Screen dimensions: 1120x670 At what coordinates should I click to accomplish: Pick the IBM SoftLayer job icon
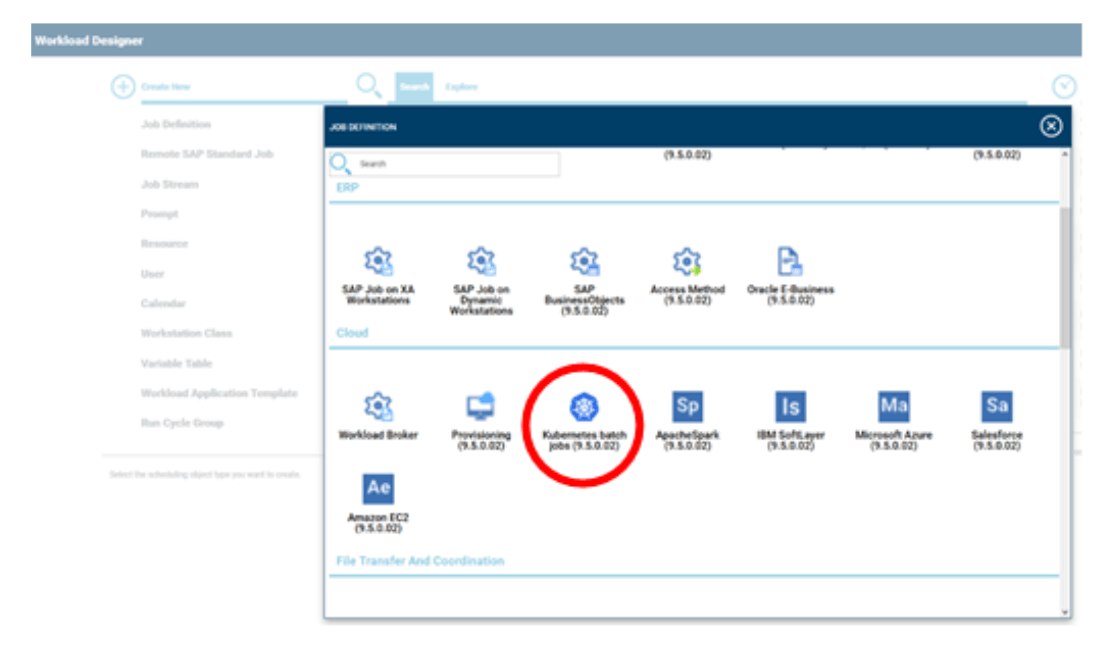[790, 408]
